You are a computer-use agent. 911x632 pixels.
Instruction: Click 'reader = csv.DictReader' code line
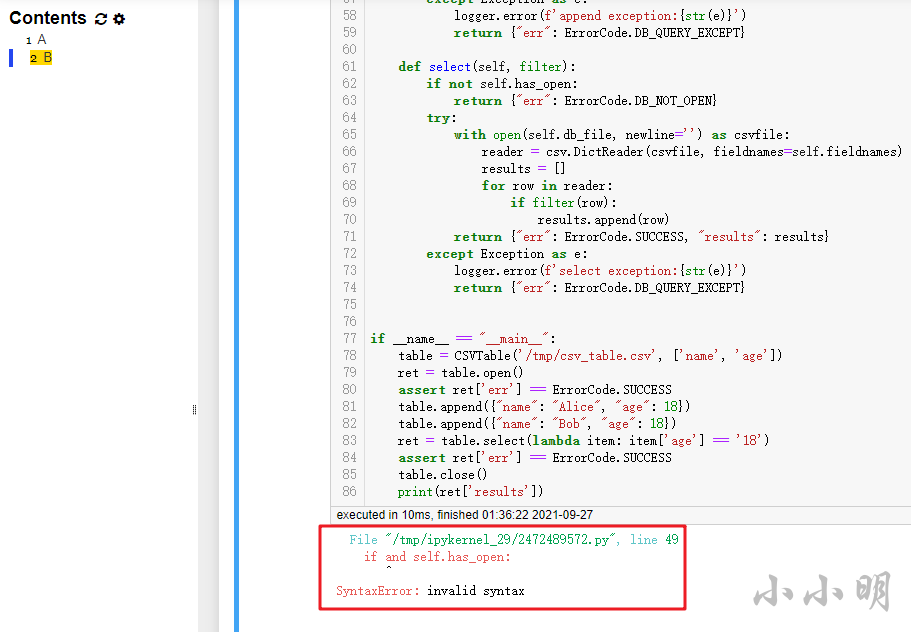click(691, 152)
